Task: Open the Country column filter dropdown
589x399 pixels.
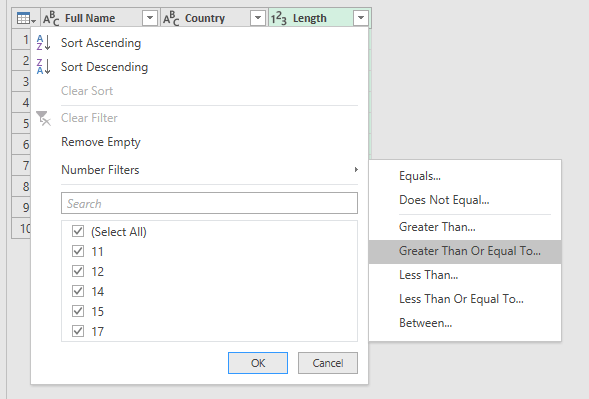Action: click(x=258, y=18)
